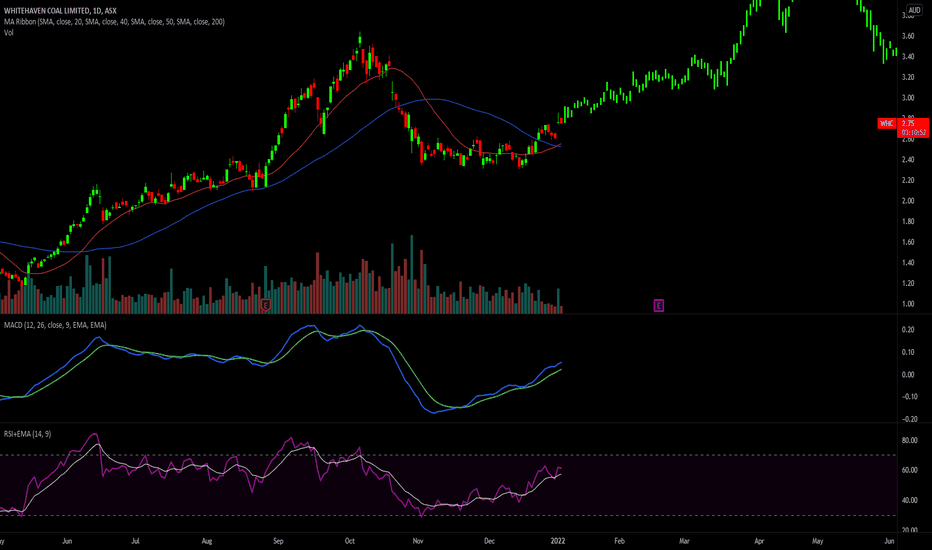Click the 40.00 RSI scale label
Screen dimensions: 932x550
[909, 501]
